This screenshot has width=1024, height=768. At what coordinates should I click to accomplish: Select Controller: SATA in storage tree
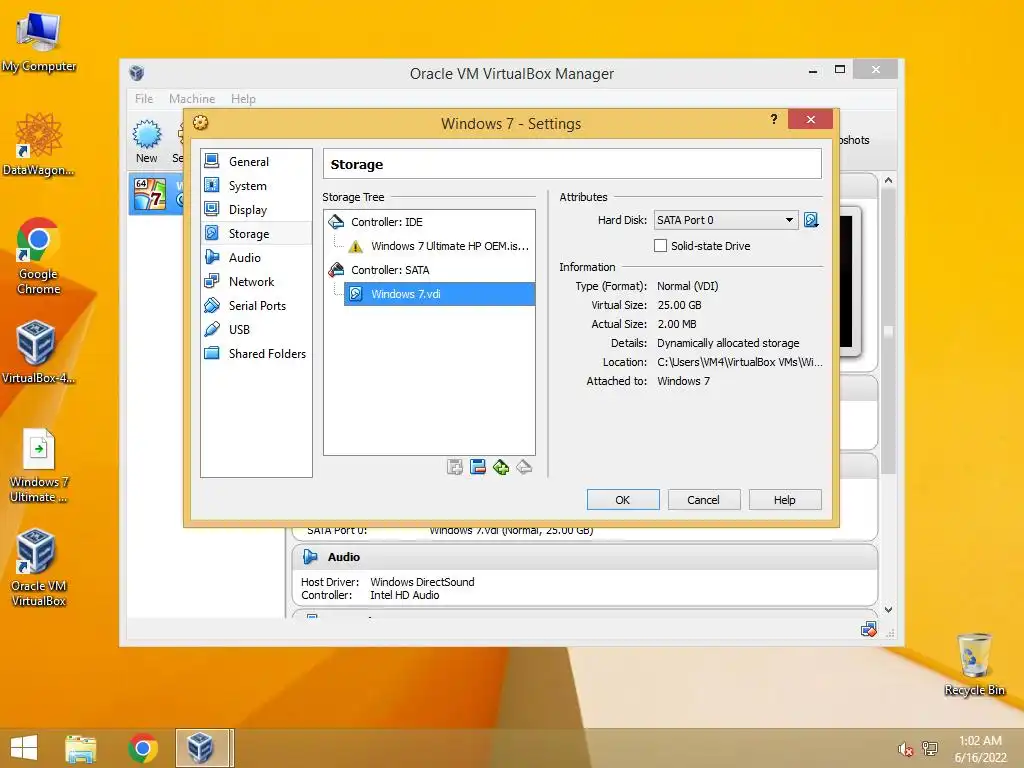tap(390, 270)
